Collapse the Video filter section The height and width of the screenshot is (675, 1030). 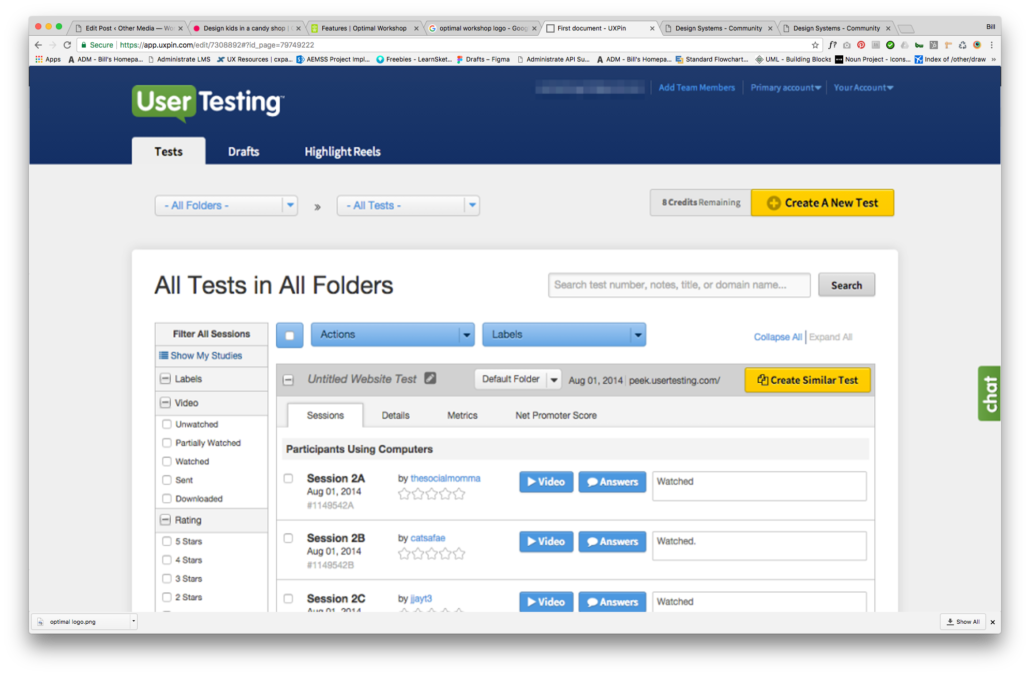point(166,403)
